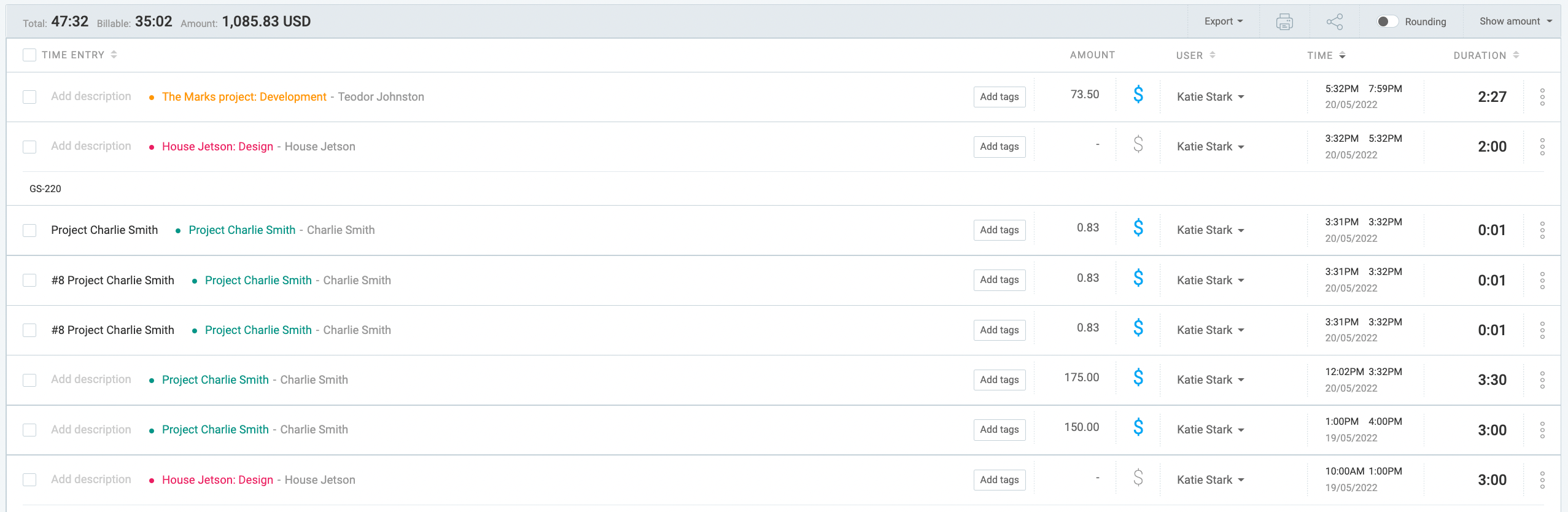Open Katie Stark user dropdown for 10:00AM House Jetson entry
This screenshot has width=1568, height=512.
(x=1211, y=480)
